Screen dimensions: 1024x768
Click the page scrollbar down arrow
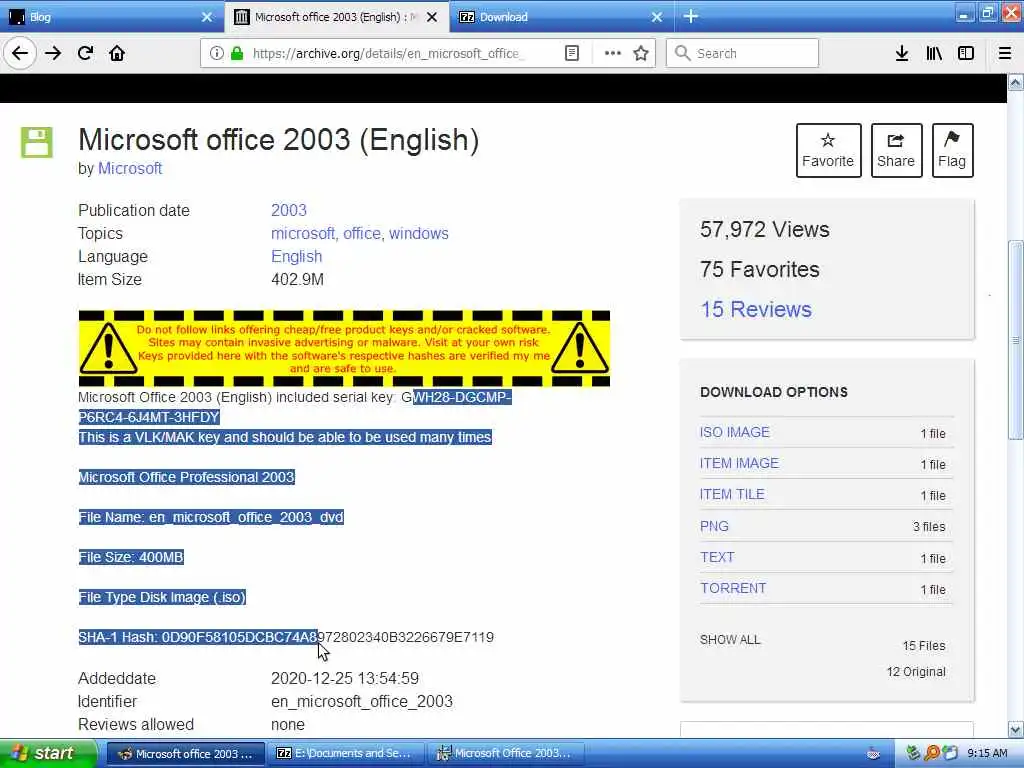pyautogui.click(x=1015, y=729)
